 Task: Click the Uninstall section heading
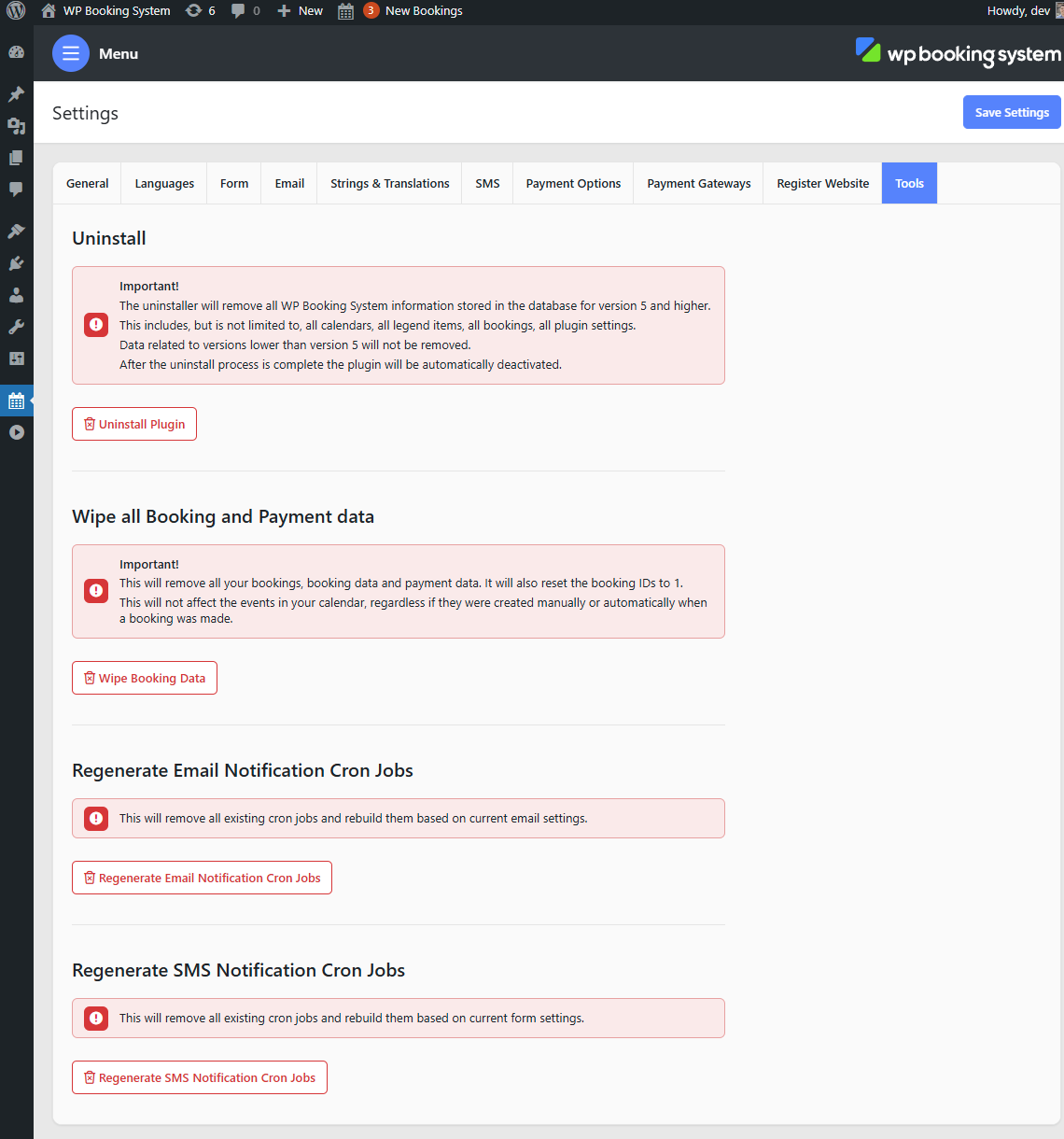tap(109, 238)
